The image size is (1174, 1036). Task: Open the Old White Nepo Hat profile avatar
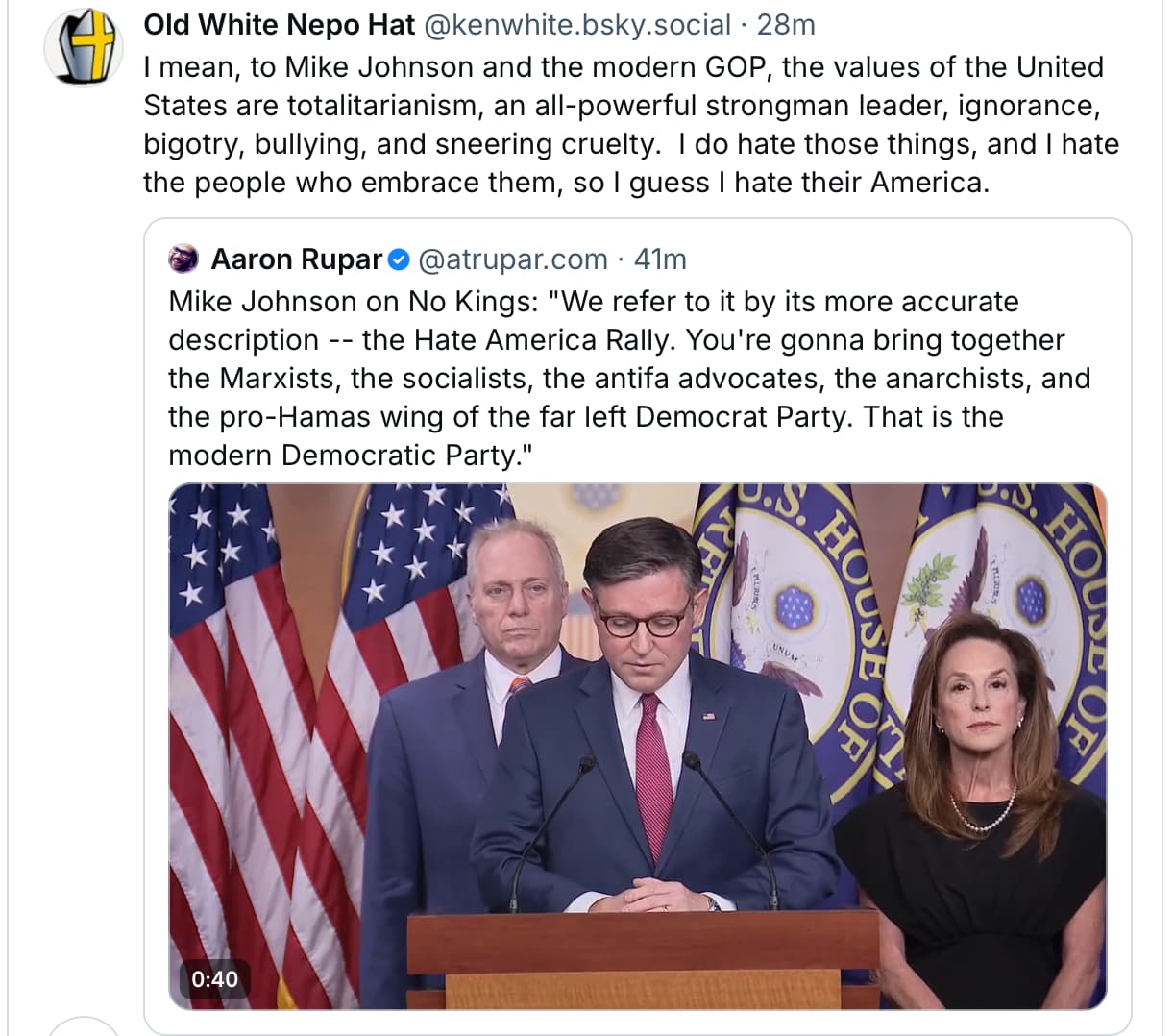click(x=81, y=48)
